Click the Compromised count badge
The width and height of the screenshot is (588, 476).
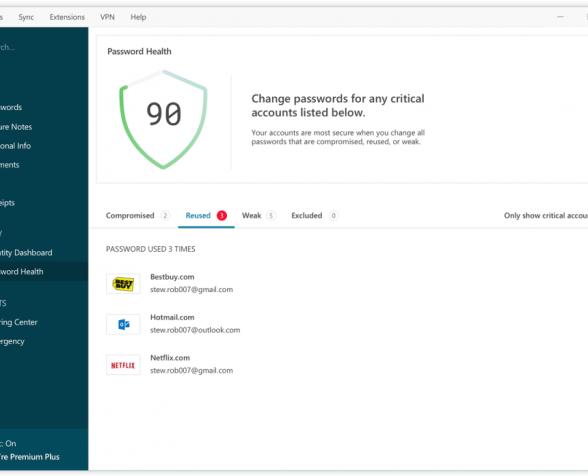tap(165, 216)
